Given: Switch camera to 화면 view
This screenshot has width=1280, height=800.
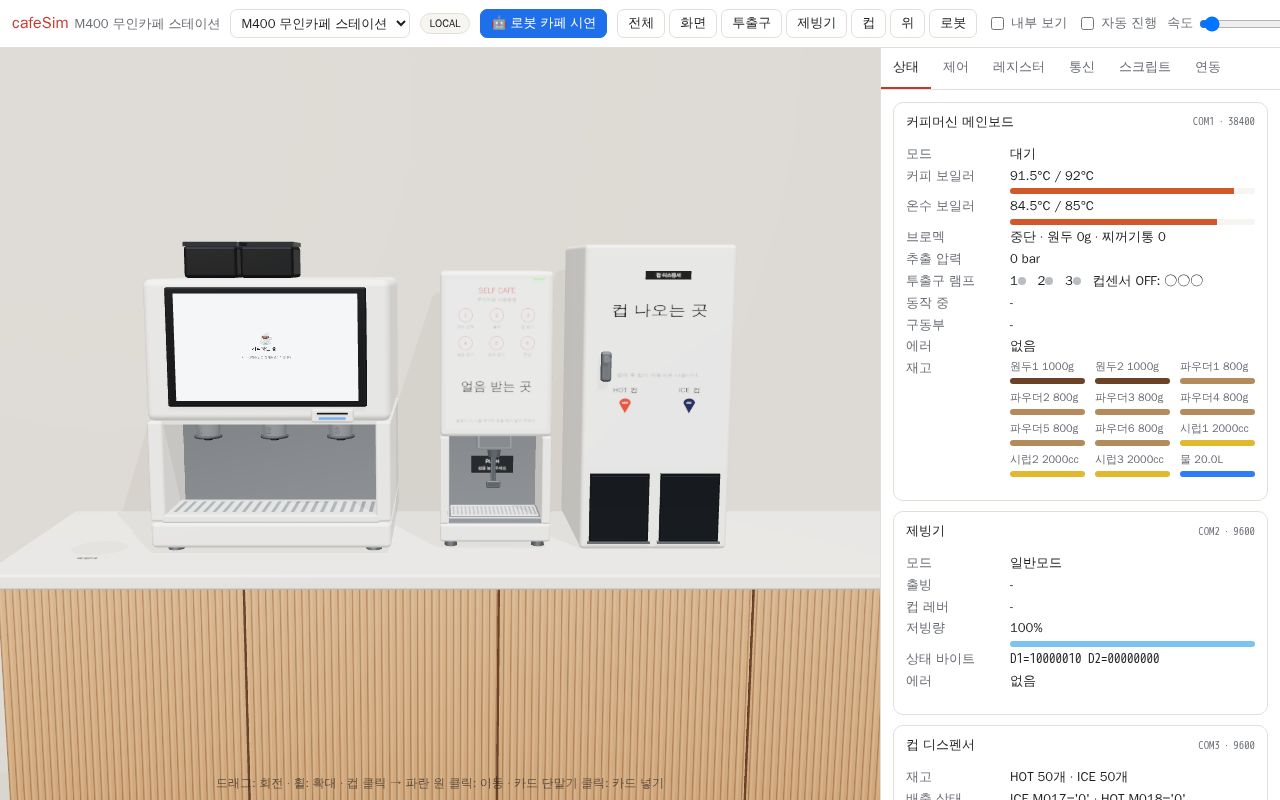Looking at the screenshot, I should tap(692, 23).
